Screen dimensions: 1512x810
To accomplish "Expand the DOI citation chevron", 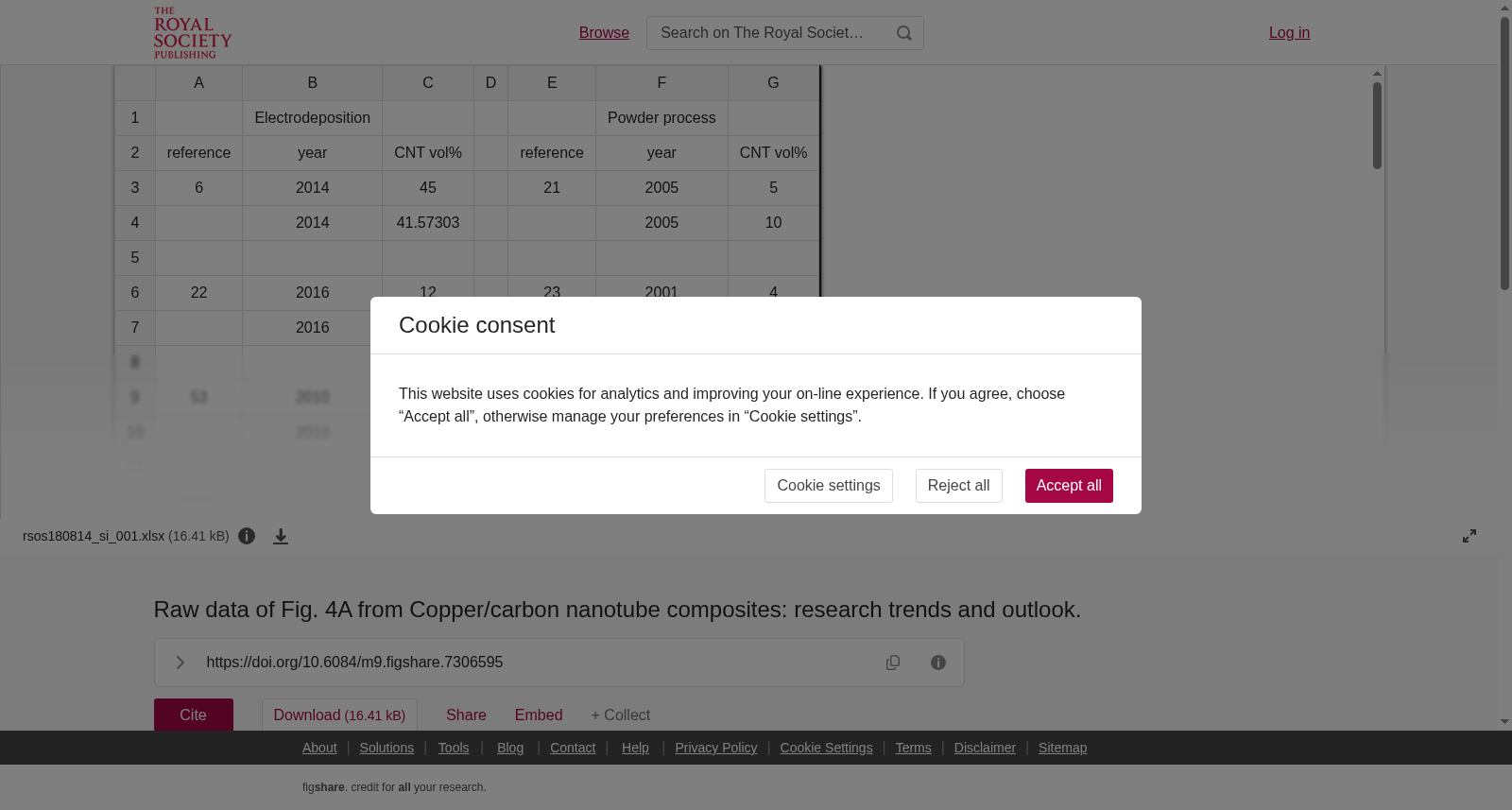I will (x=180, y=663).
